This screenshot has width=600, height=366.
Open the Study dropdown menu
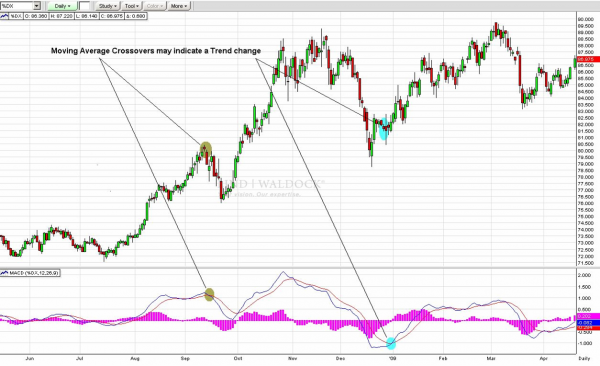coord(108,6)
